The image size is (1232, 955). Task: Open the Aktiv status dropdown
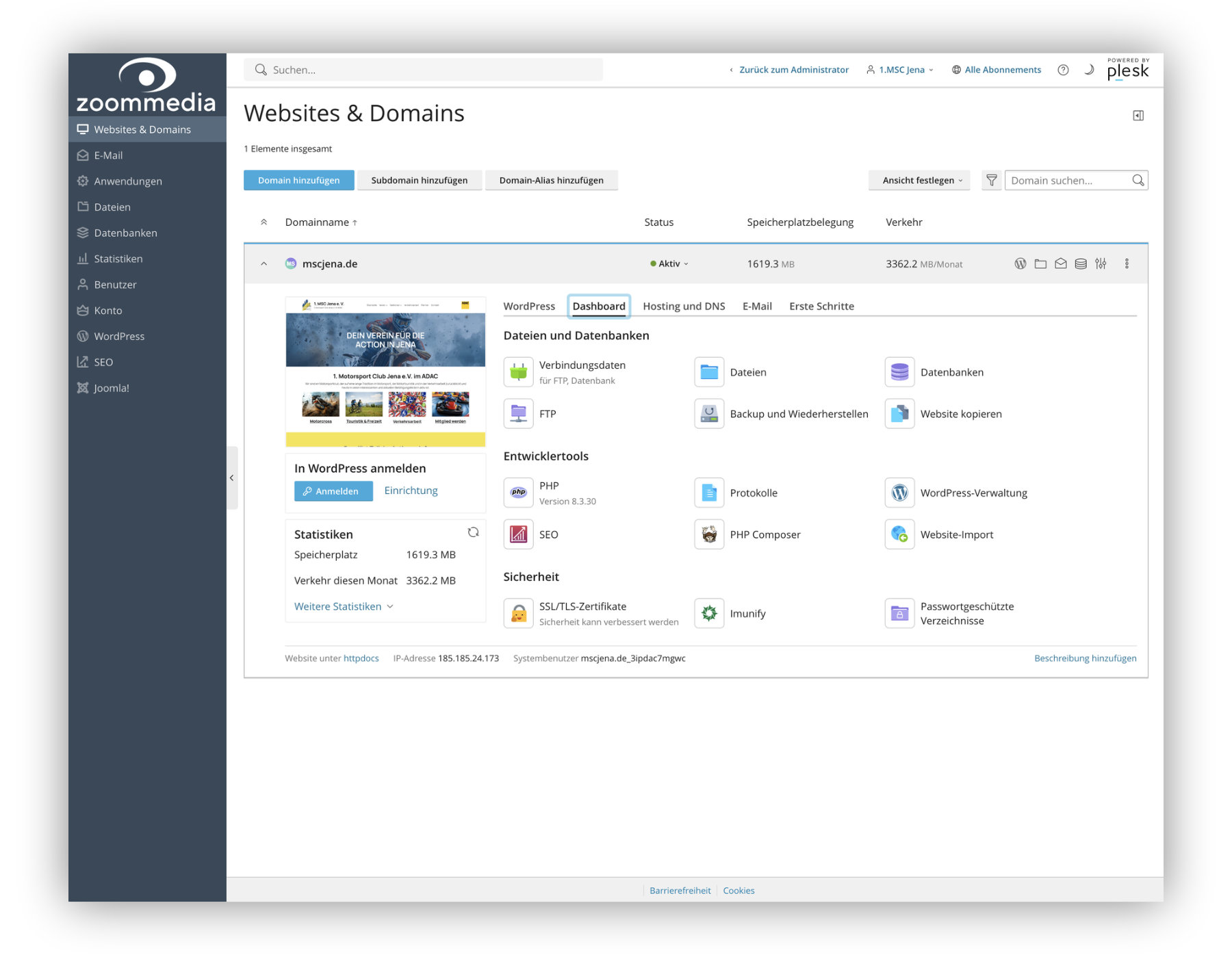point(669,263)
